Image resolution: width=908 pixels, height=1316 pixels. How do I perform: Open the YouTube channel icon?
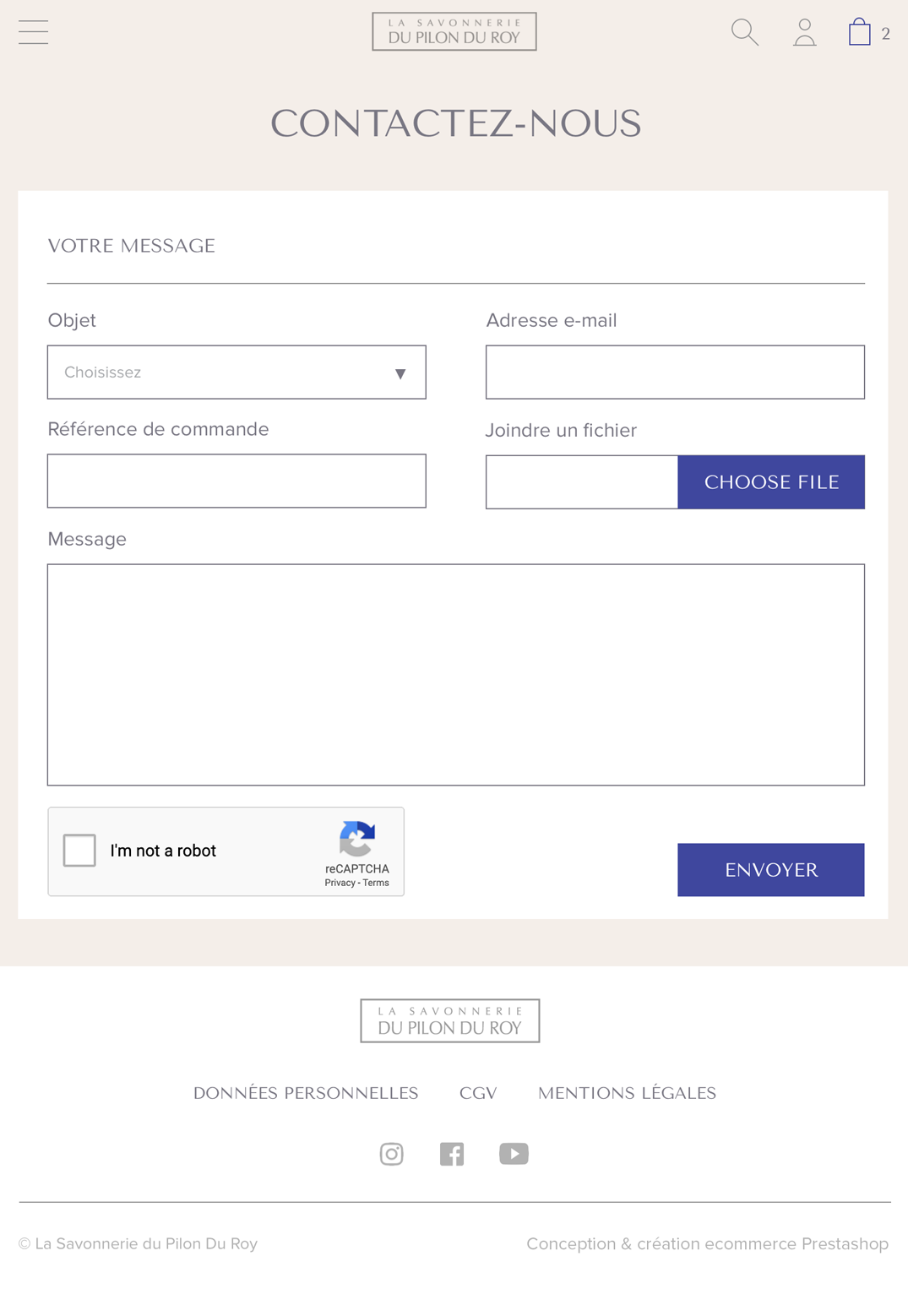514,1154
